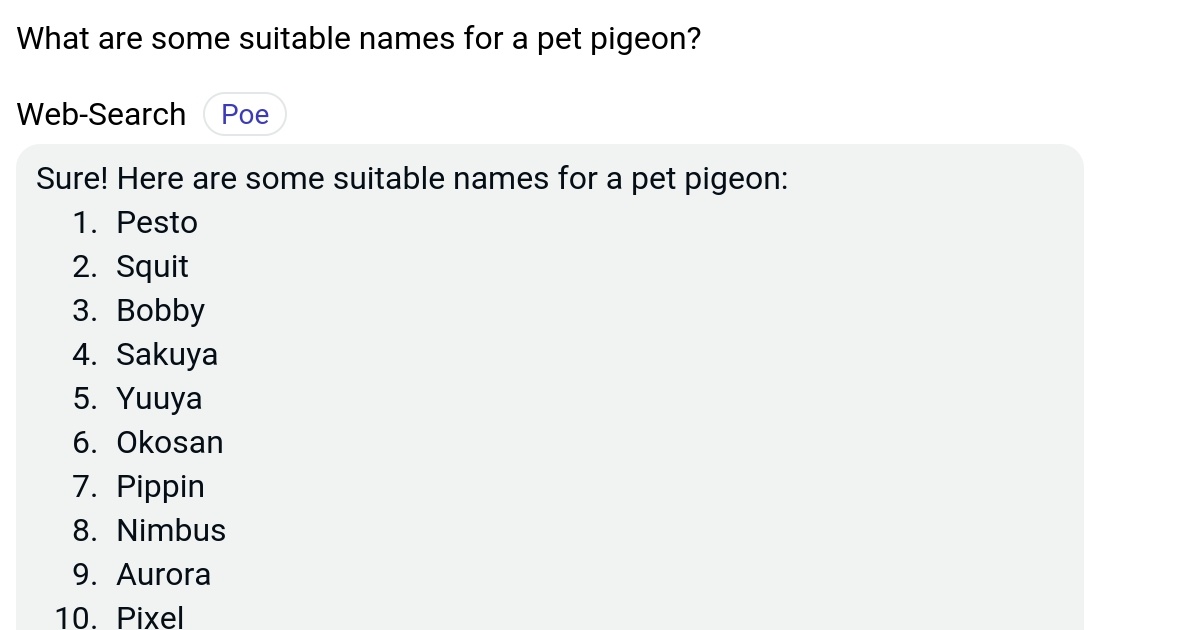The image size is (1200, 630).
Task: Click the name Nimbus in the list
Action: (171, 531)
